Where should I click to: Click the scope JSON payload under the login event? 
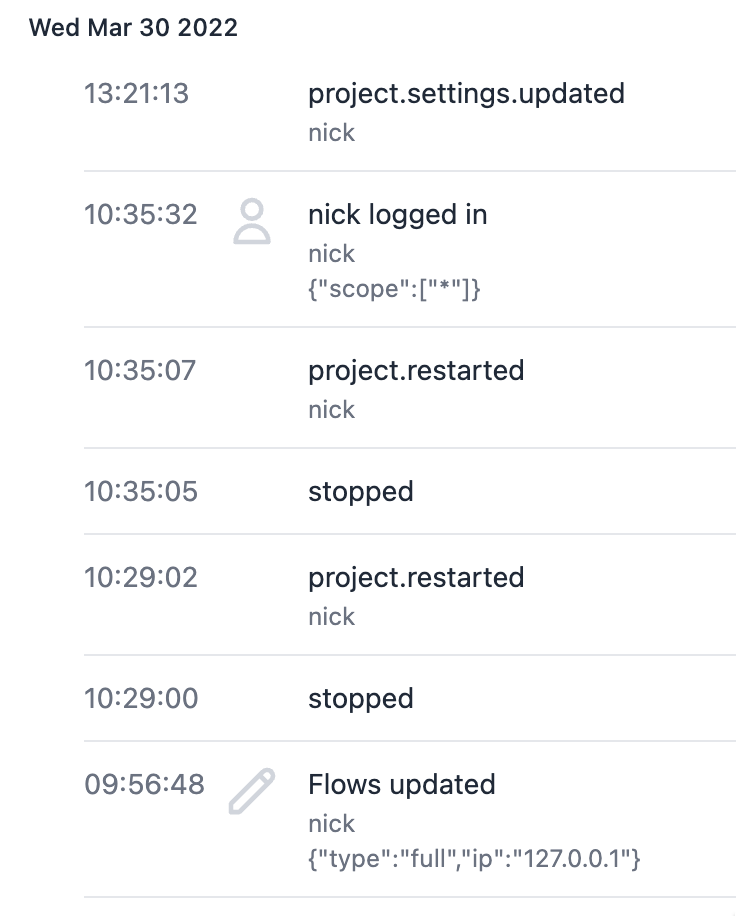(394, 289)
